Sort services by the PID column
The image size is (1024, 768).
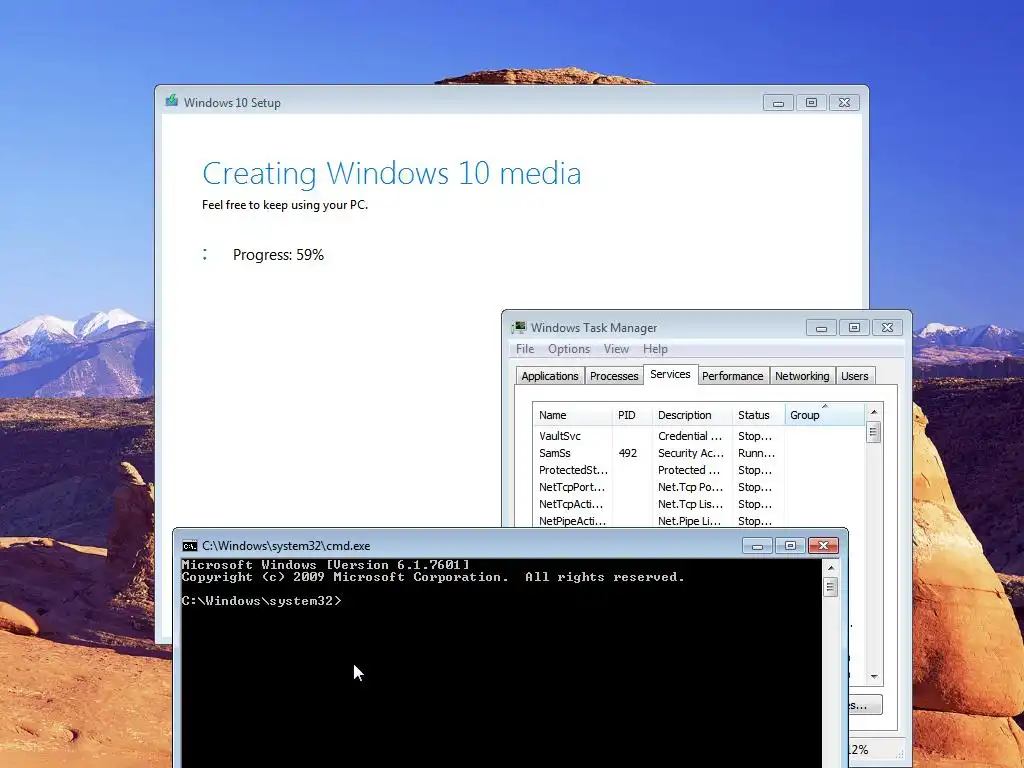(x=632, y=415)
